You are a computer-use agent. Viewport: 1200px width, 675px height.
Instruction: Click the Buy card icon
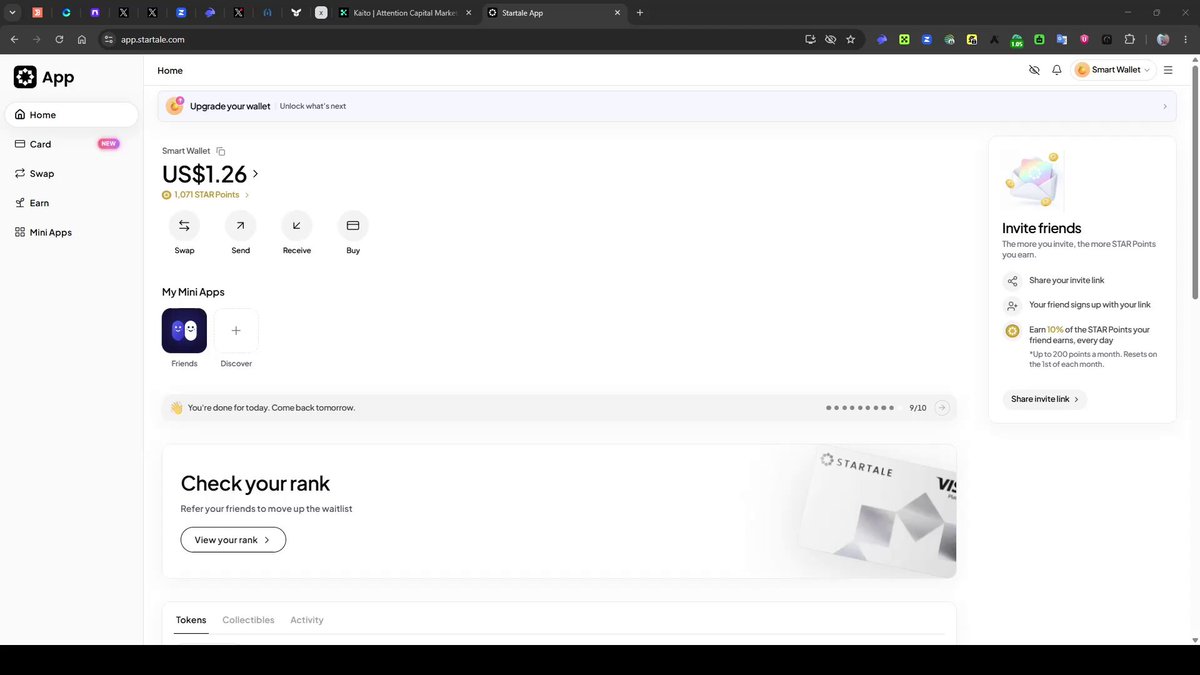click(353, 225)
